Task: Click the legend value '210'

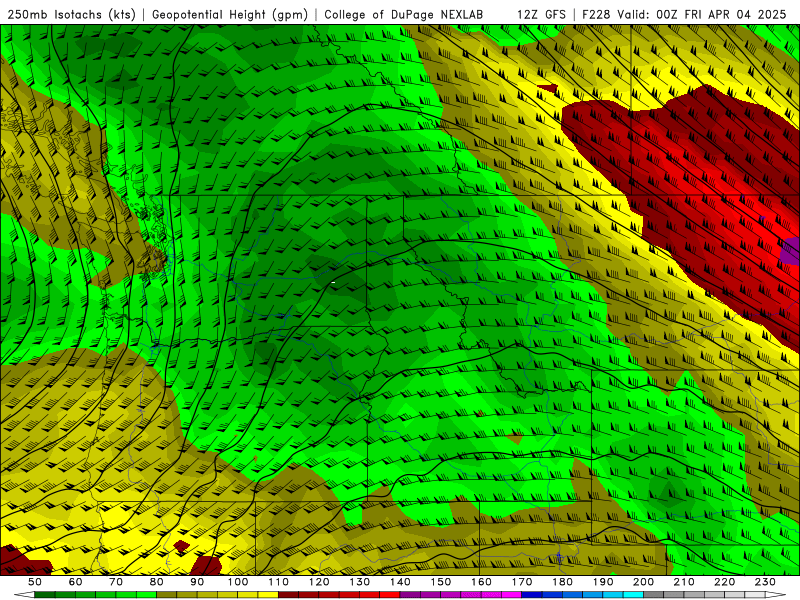Action: click(684, 582)
